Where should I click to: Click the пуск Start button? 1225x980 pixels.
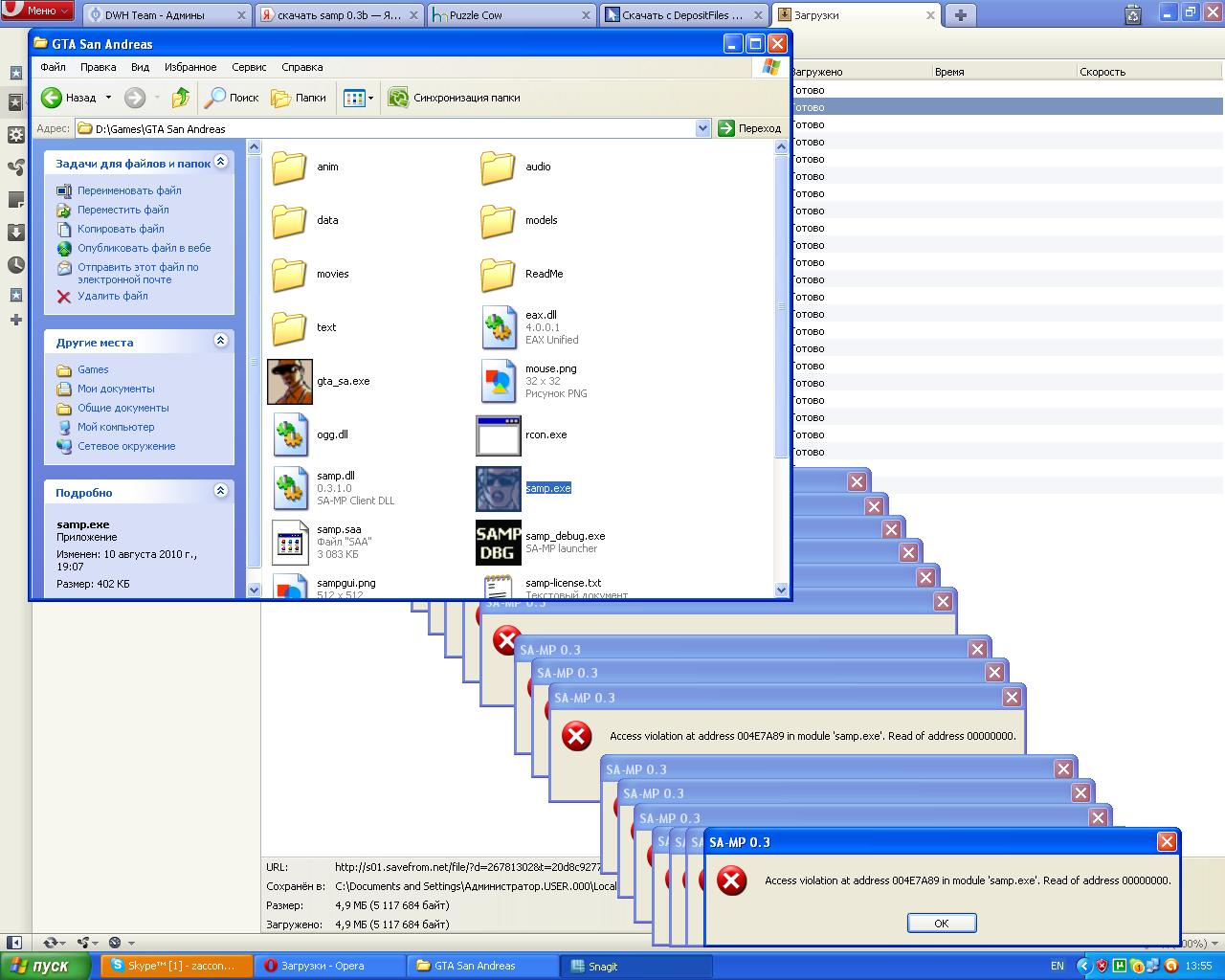(x=46, y=966)
